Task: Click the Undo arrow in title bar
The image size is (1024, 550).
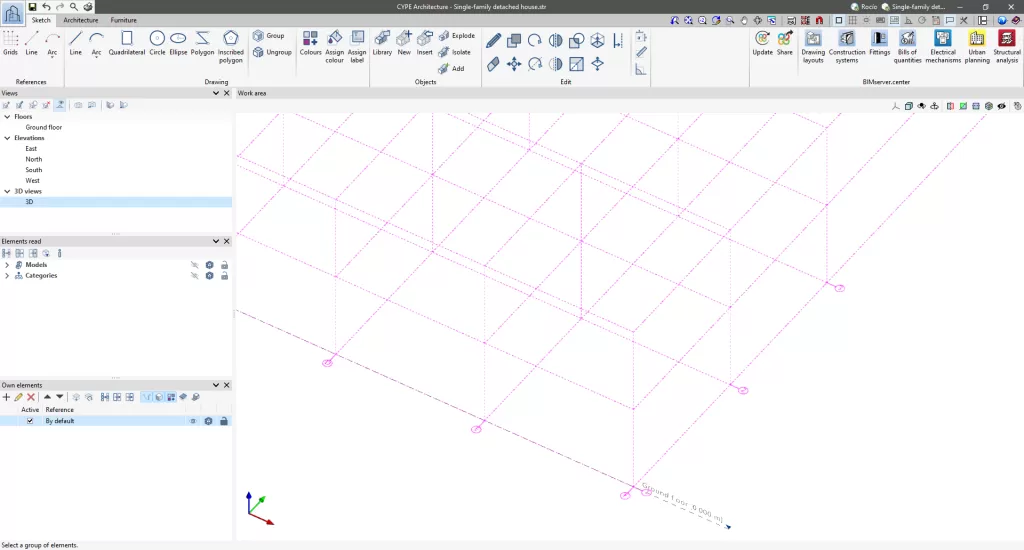Action: [46, 7]
